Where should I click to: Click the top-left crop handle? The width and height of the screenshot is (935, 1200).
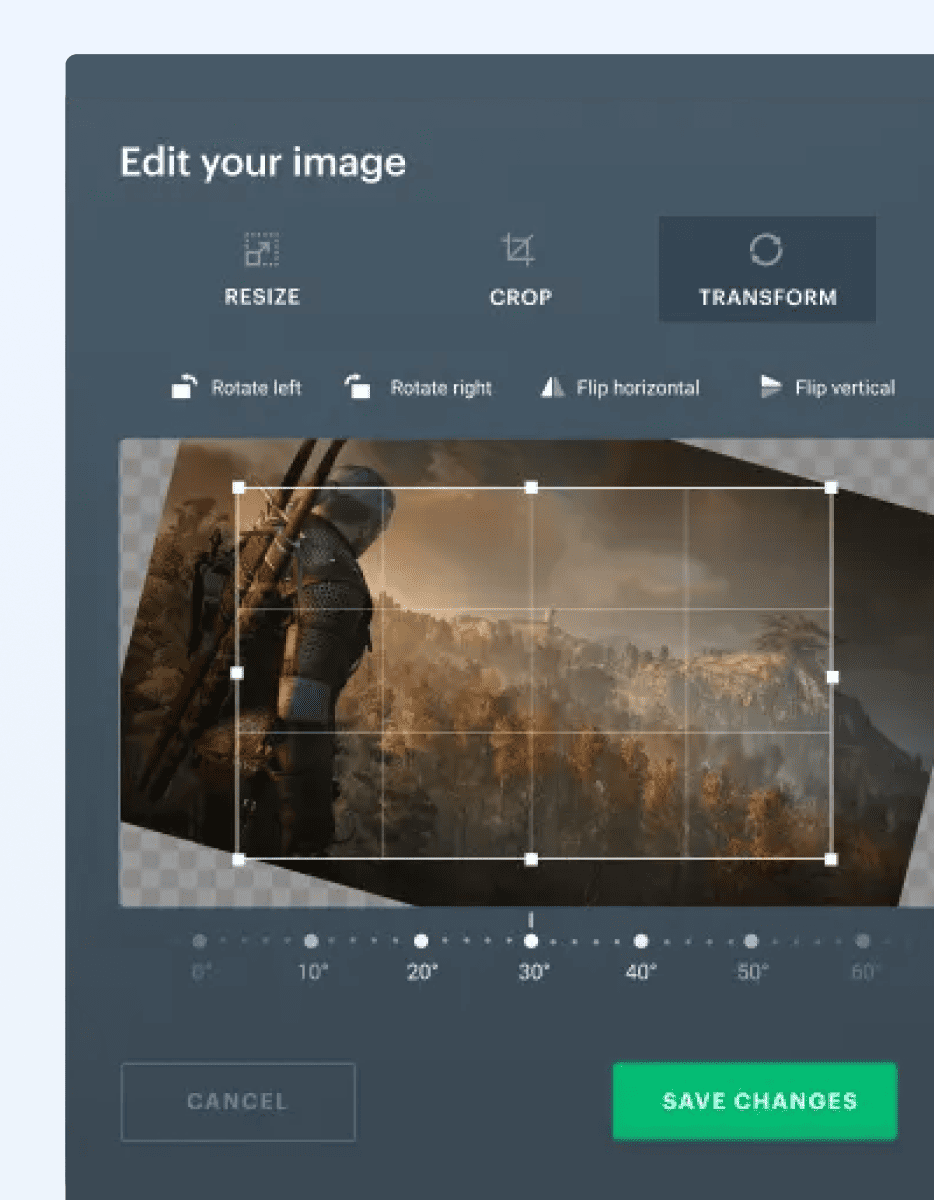238,488
